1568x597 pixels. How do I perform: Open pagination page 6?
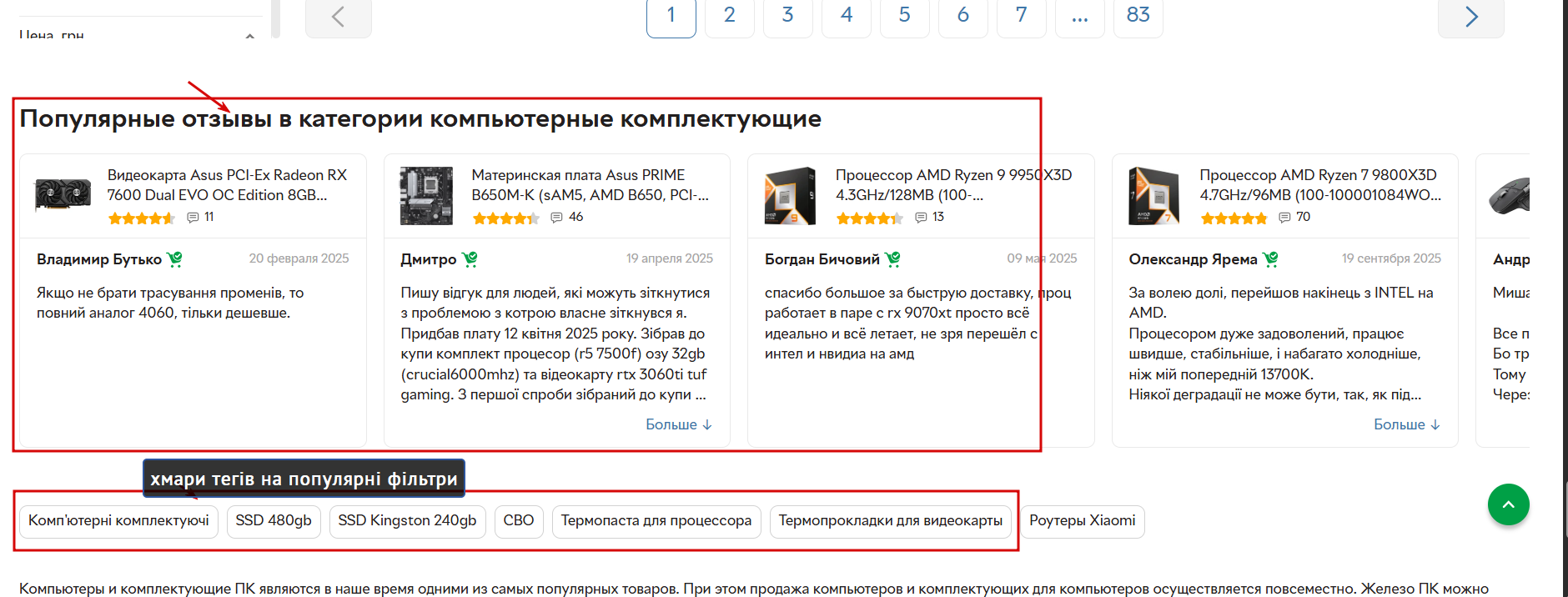pos(963,15)
